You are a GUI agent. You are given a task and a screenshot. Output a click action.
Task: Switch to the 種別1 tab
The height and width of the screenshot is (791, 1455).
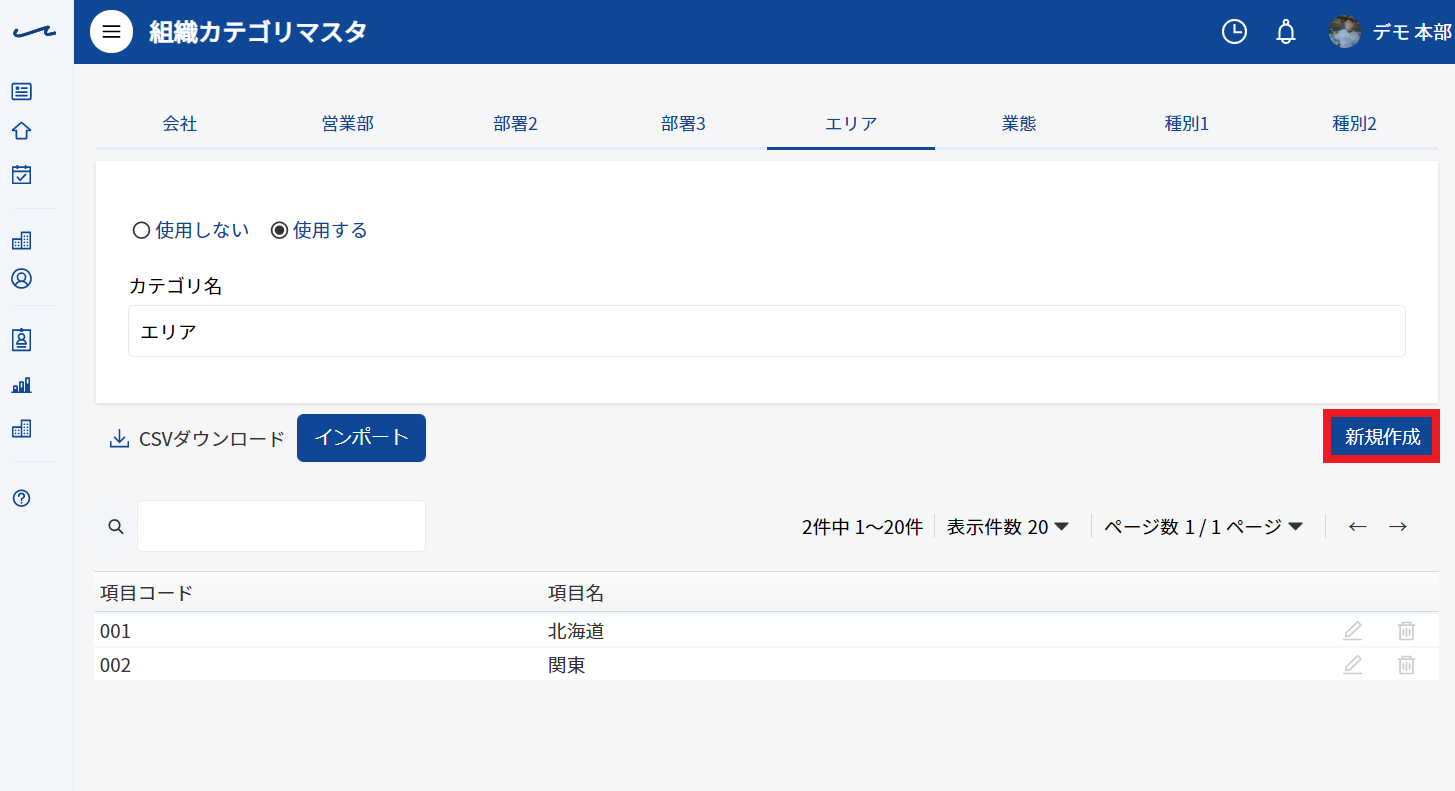click(x=1187, y=124)
